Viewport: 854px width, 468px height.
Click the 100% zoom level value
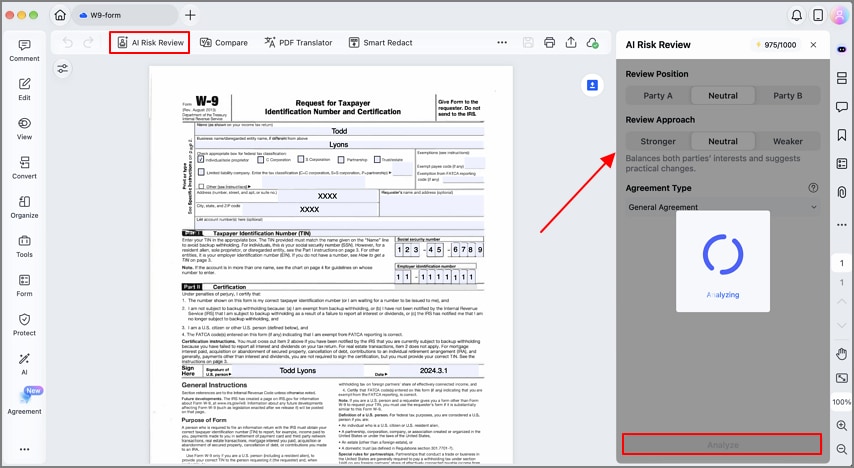(841, 402)
